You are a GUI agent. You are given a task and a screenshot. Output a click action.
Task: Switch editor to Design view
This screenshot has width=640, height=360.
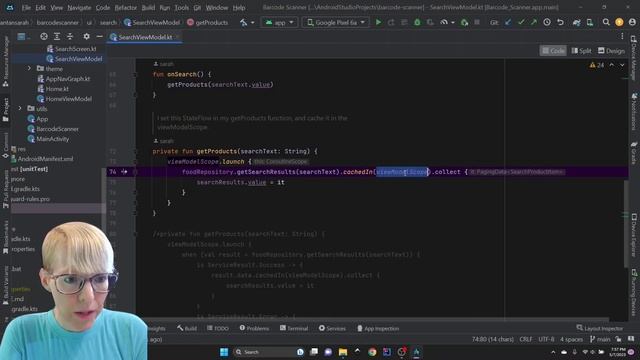611,51
